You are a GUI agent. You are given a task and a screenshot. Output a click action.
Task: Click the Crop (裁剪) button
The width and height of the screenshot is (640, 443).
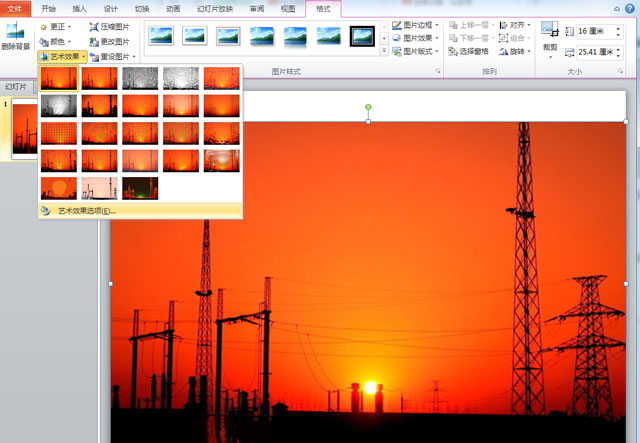click(550, 39)
